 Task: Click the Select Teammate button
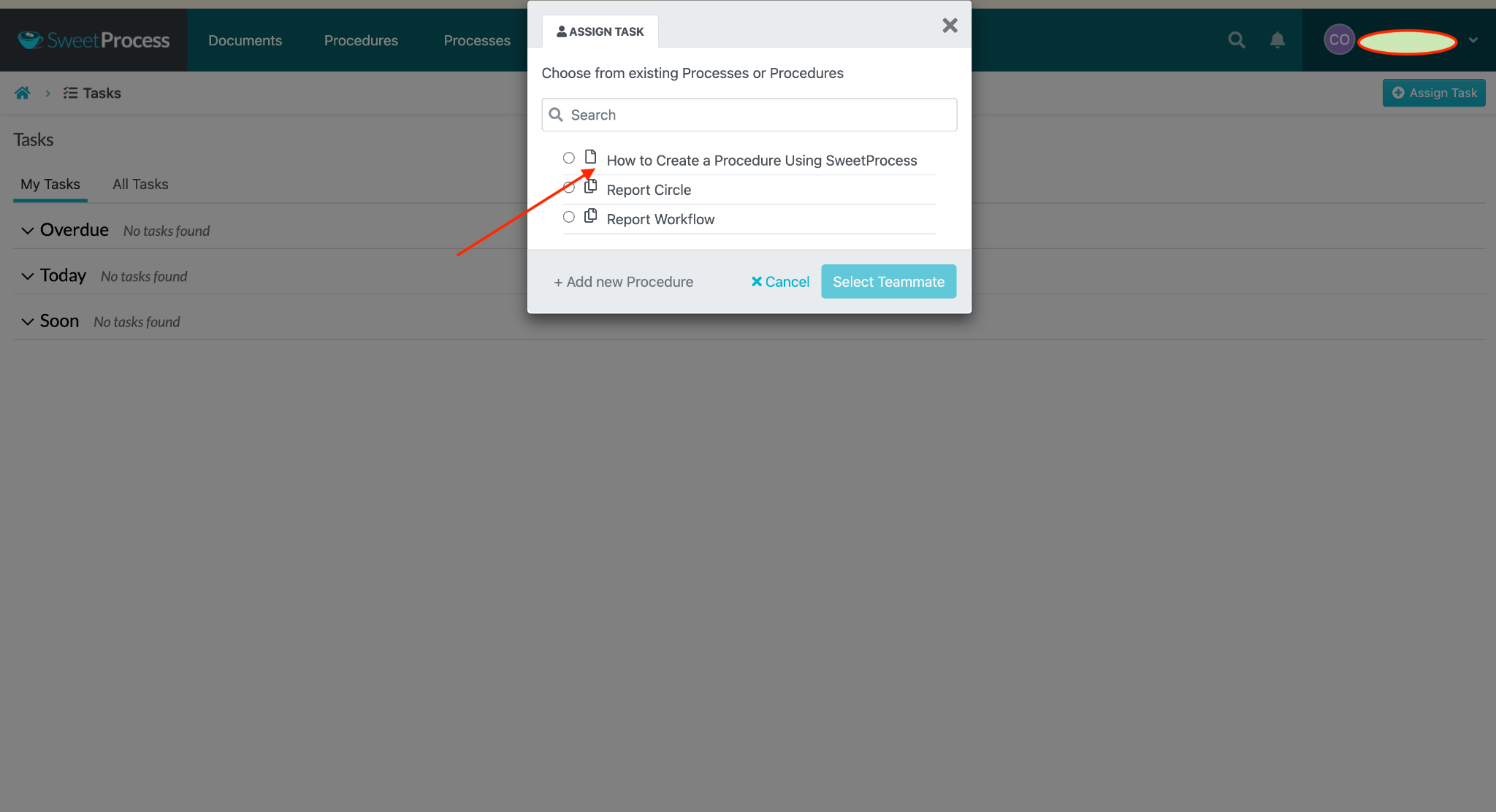(888, 281)
